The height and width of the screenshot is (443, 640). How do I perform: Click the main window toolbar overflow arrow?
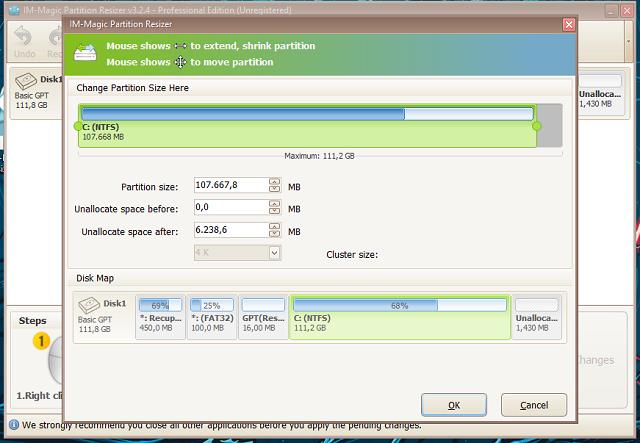coord(629,42)
